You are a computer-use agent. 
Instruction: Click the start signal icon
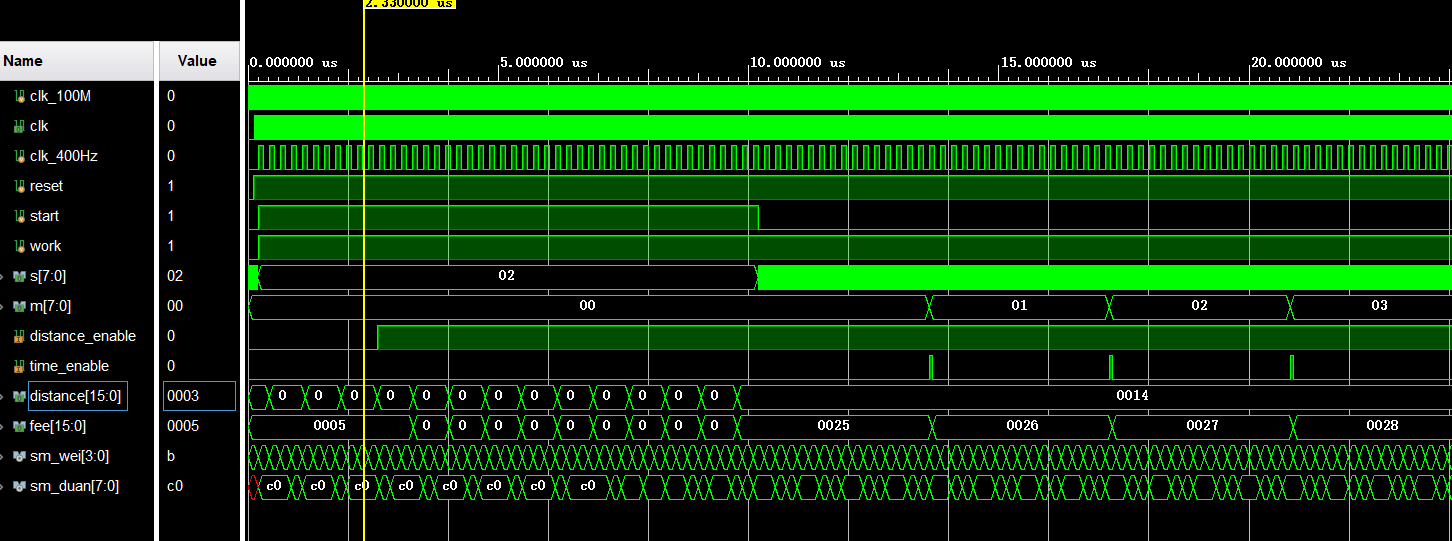[19, 216]
